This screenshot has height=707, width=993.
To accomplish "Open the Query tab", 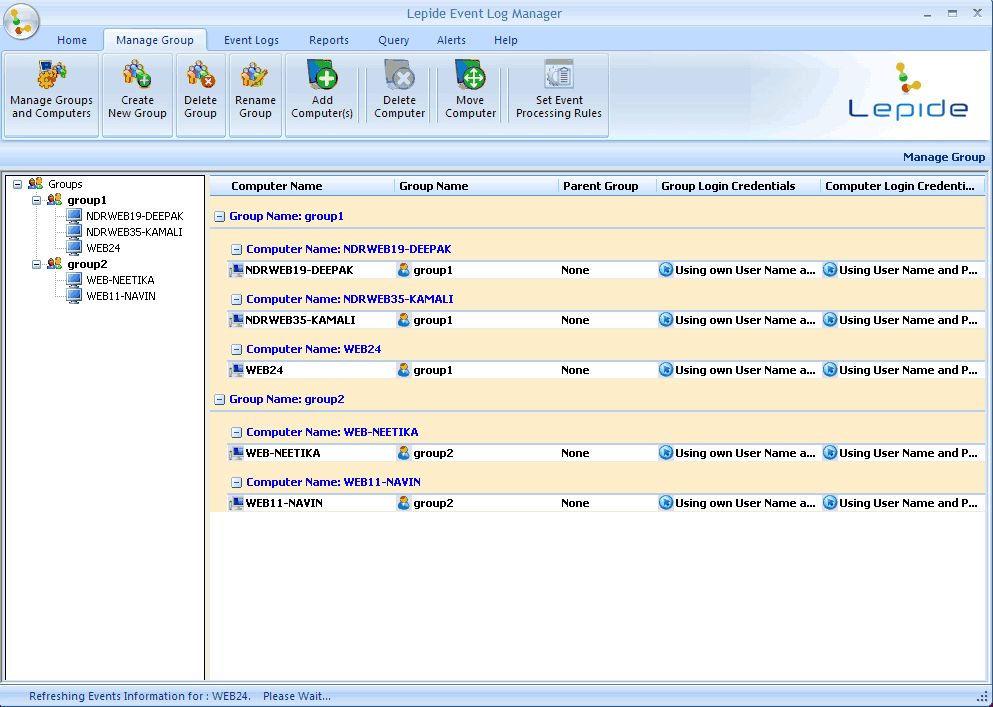I will point(393,40).
